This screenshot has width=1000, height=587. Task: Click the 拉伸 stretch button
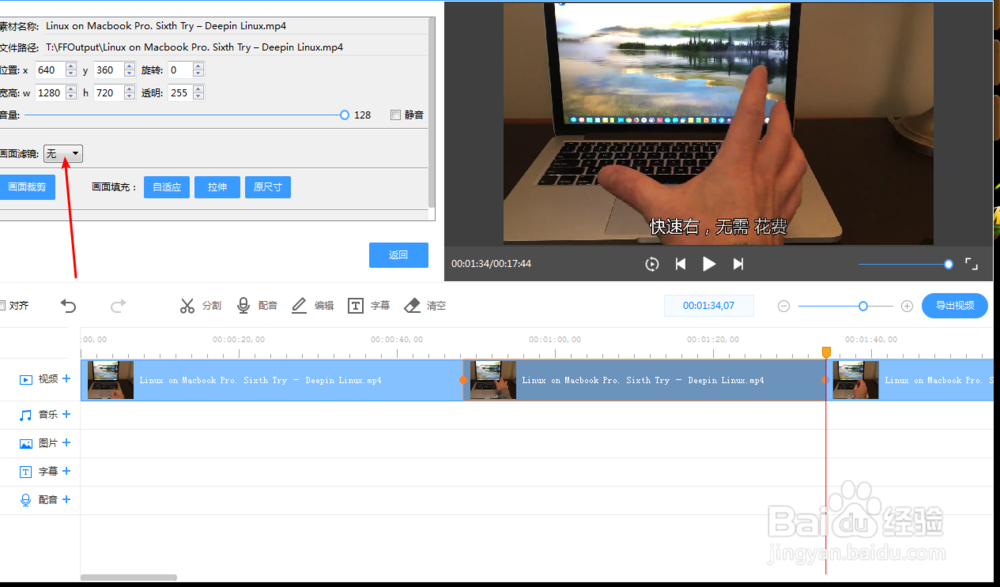(217, 187)
